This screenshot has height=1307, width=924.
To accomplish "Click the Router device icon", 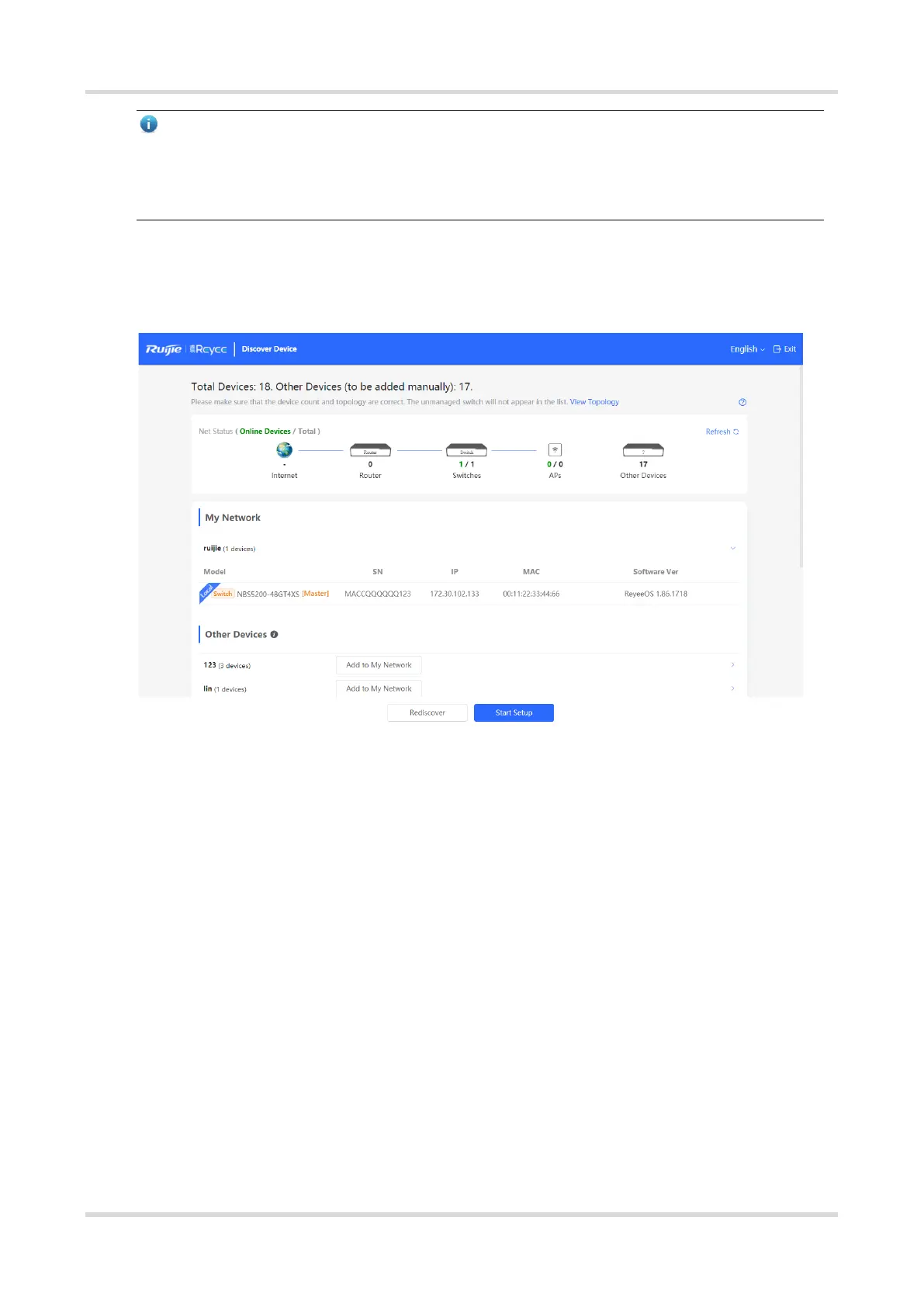I will [370, 450].
